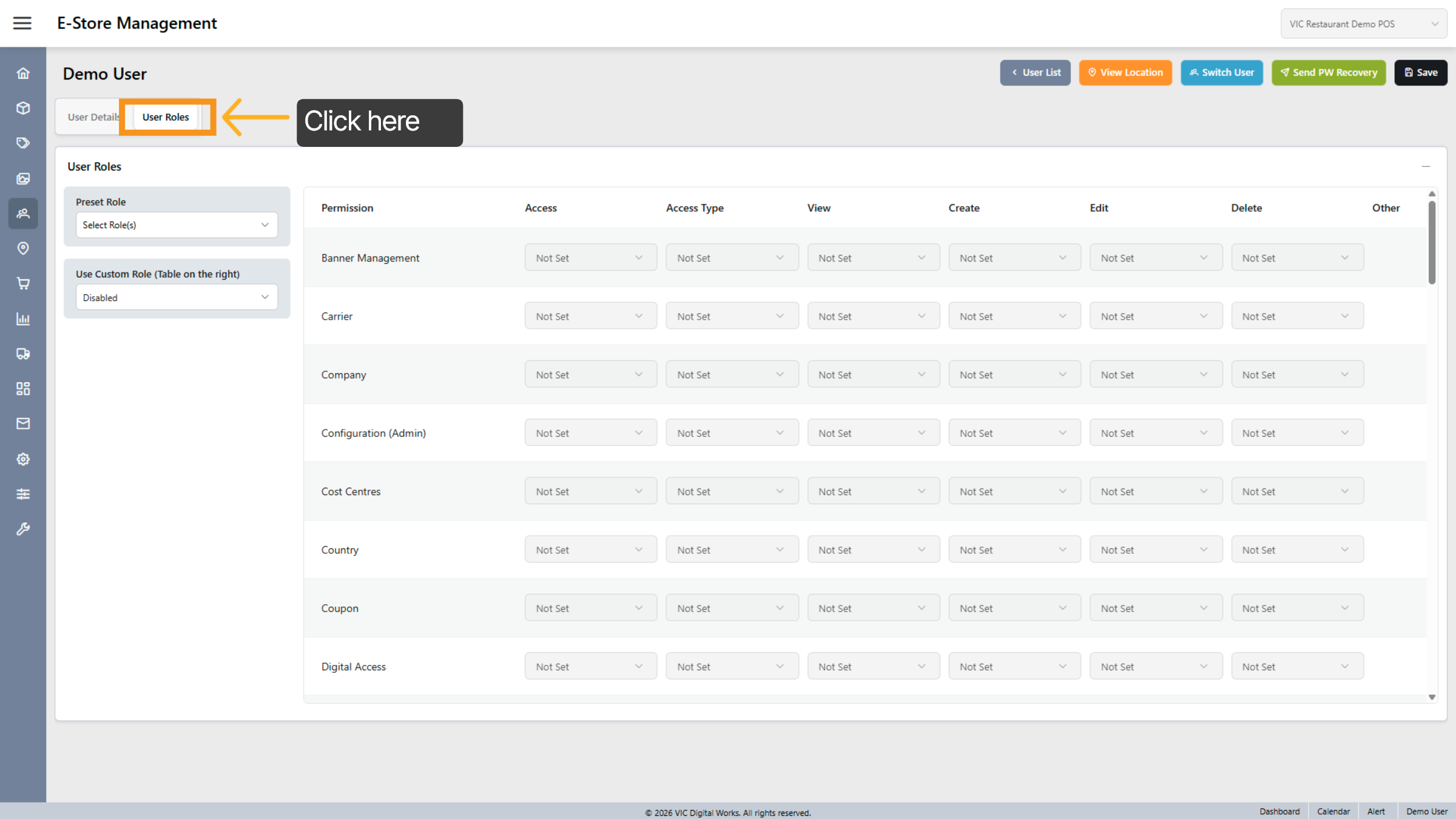This screenshot has height=819, width=1456.
Task: Click the wrench tools icon in sidebar
Action: tap(23, 529)
